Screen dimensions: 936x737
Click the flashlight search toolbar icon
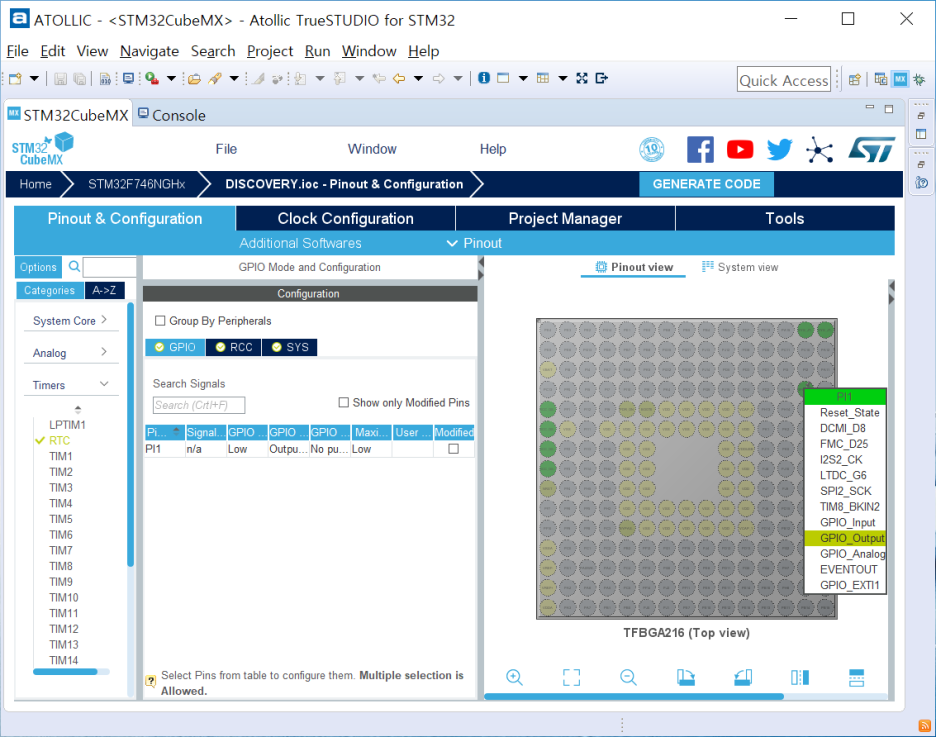click(x=215, y=78)
